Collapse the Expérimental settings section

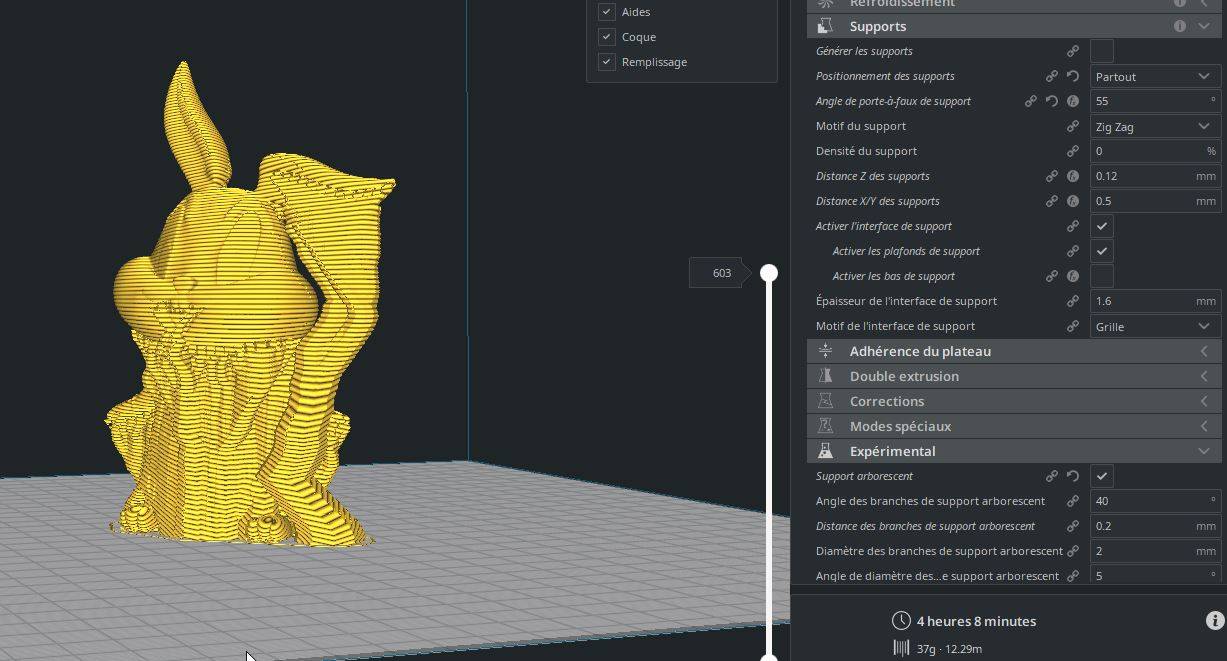tap(1013, 451)
